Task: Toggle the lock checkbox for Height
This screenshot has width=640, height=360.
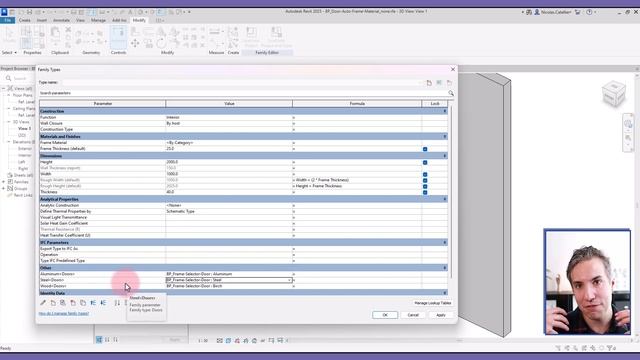Action: [425, 162]
